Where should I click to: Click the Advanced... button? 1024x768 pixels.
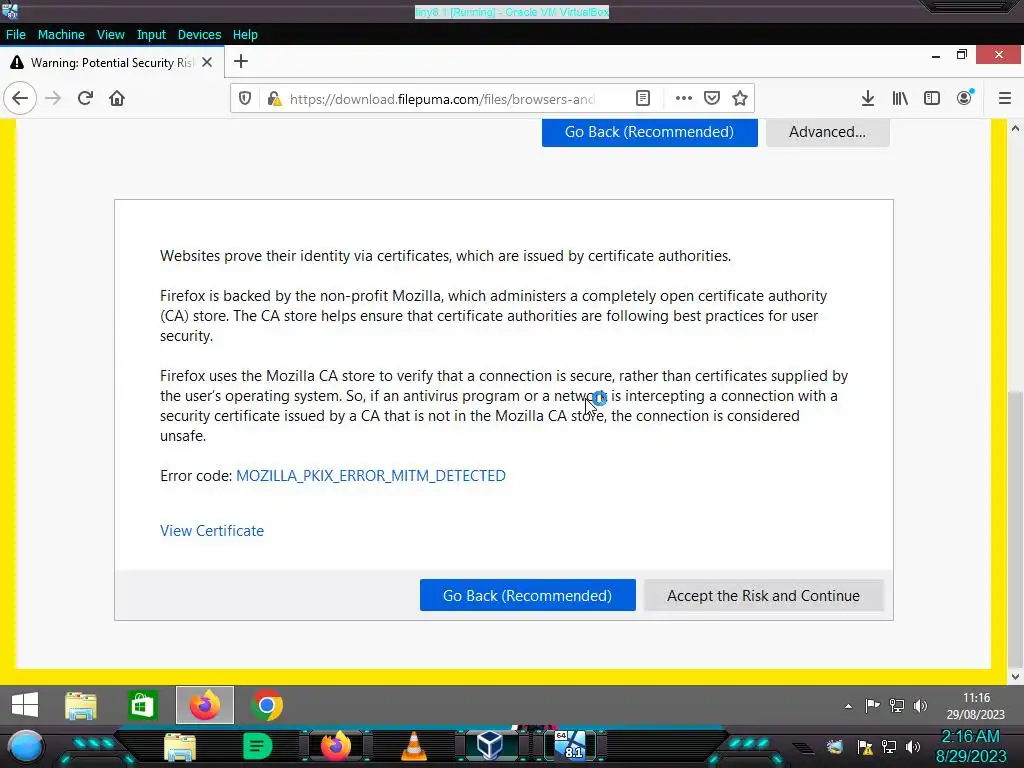coord(827,132)
